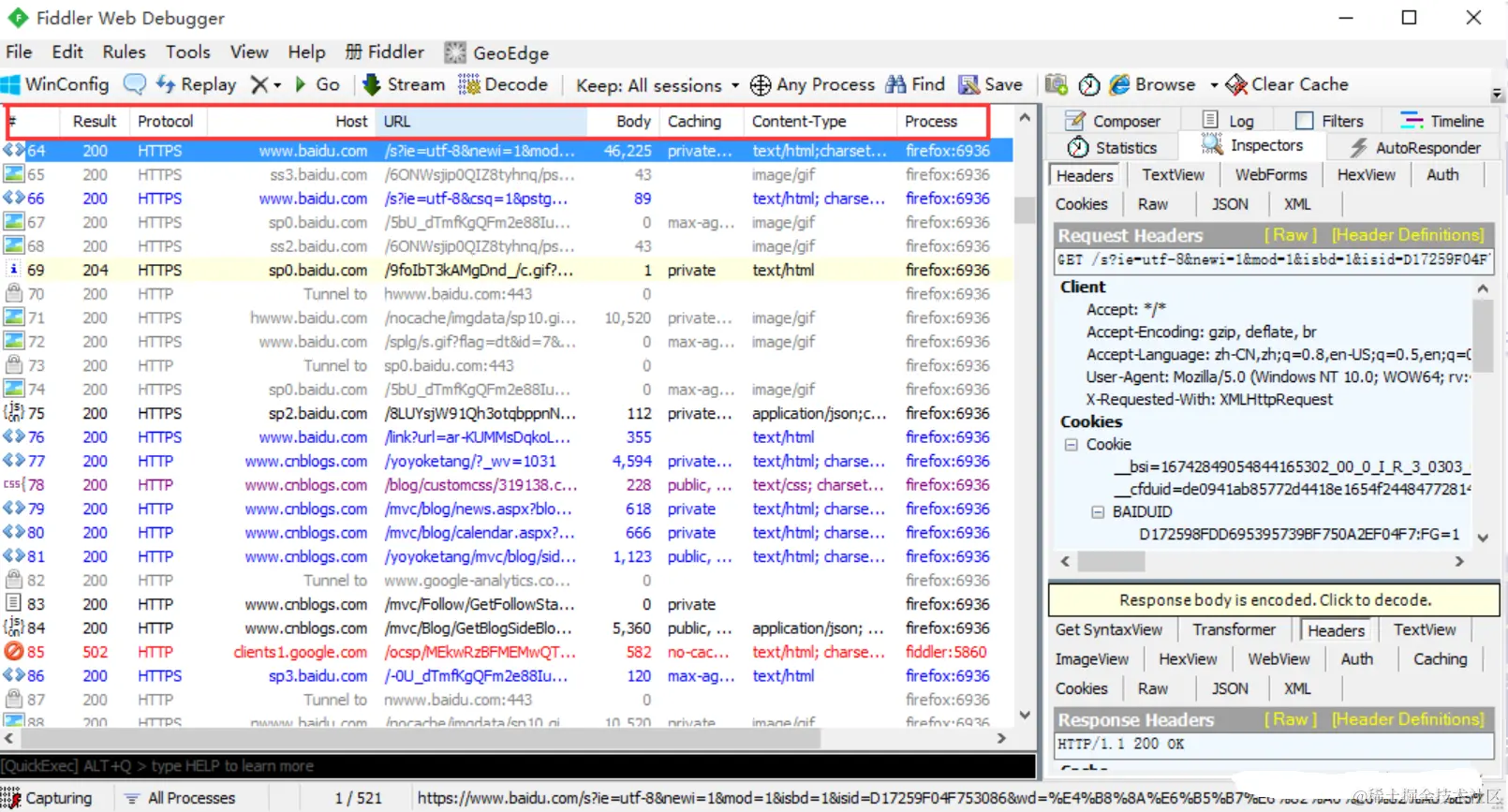This screenshot has width=1508, height=812.
Task: Replay the selected session
Action: pyautogui.click(x=196, y=84)
